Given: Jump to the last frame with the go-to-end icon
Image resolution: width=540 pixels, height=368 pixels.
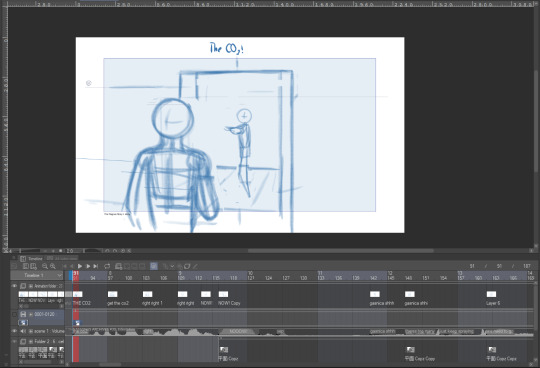Looking at the screenshot, I should pos(96,266).
